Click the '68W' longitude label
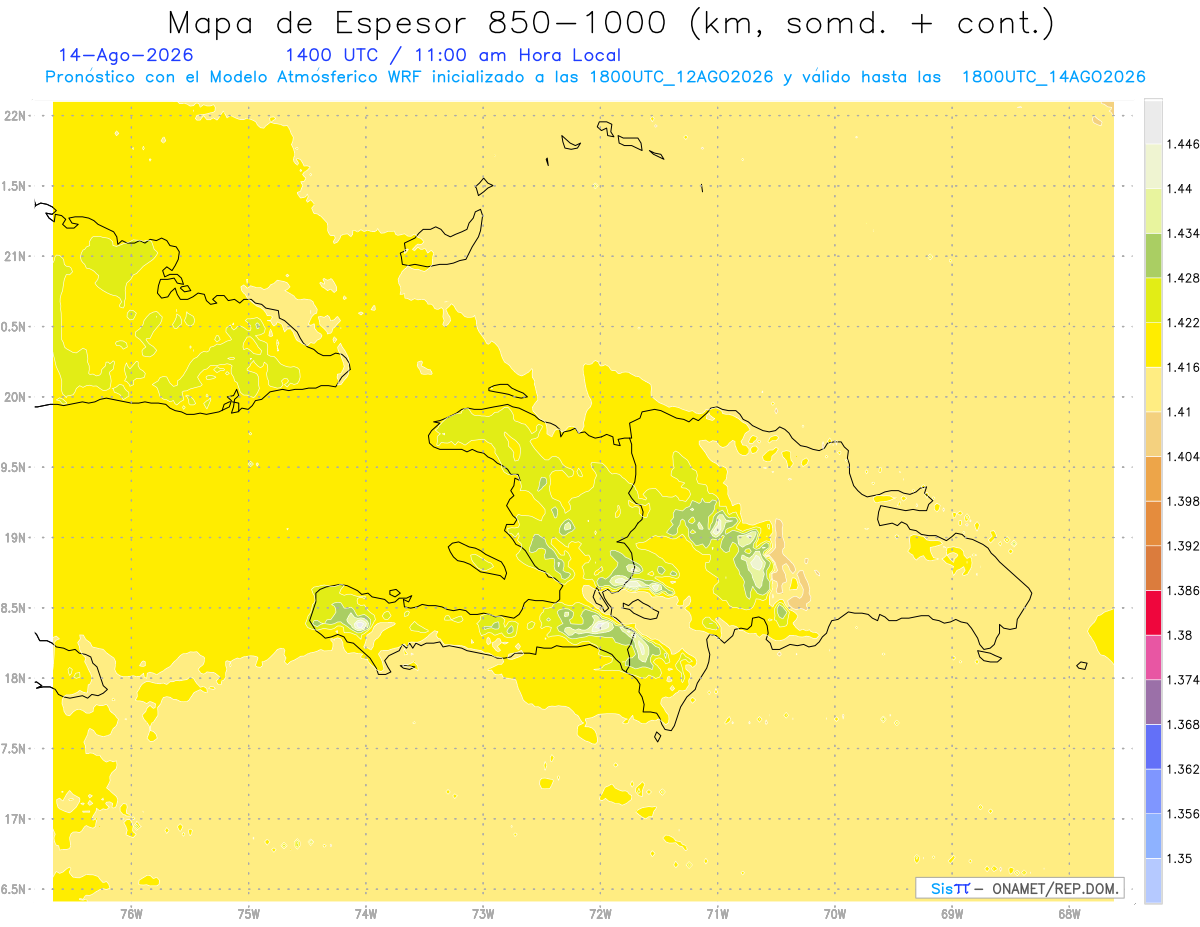This screenshot has width=1200, height=927. (1069, 914)
